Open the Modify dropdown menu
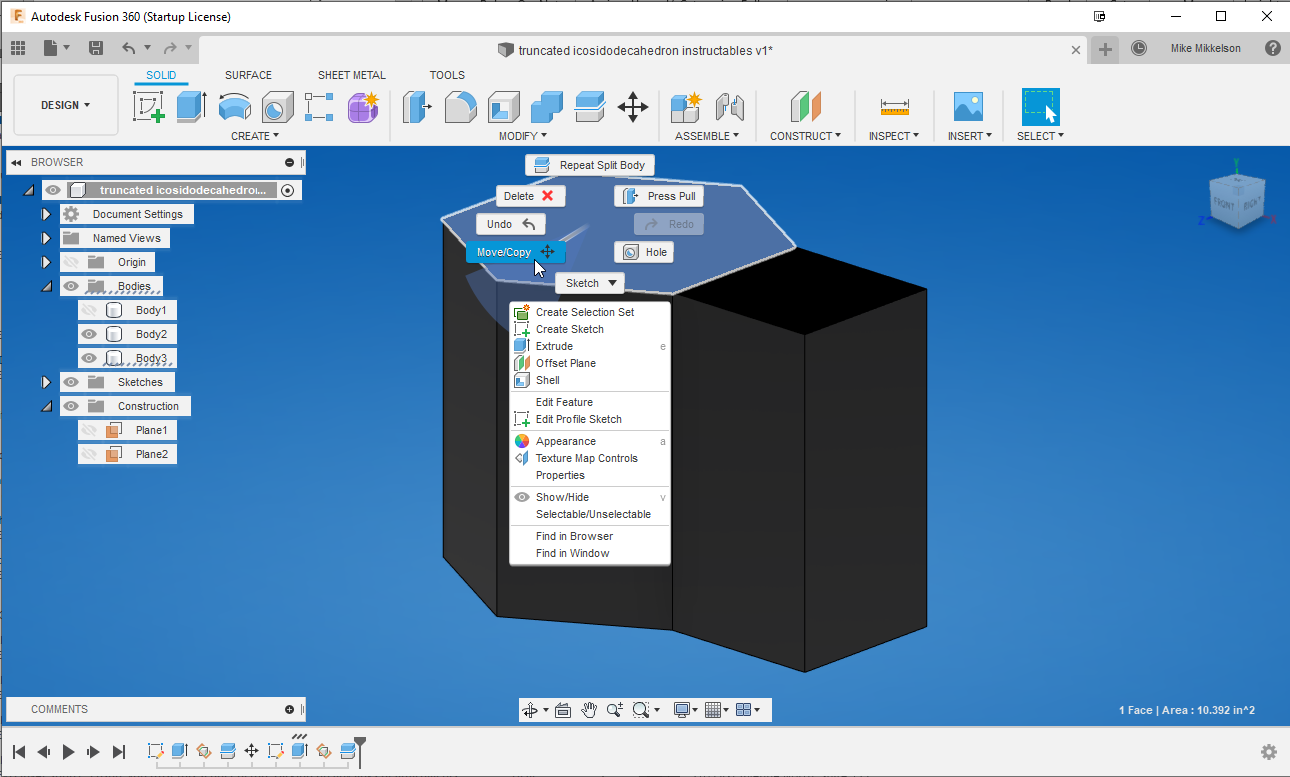The image size is (1290, 777). 522,135
